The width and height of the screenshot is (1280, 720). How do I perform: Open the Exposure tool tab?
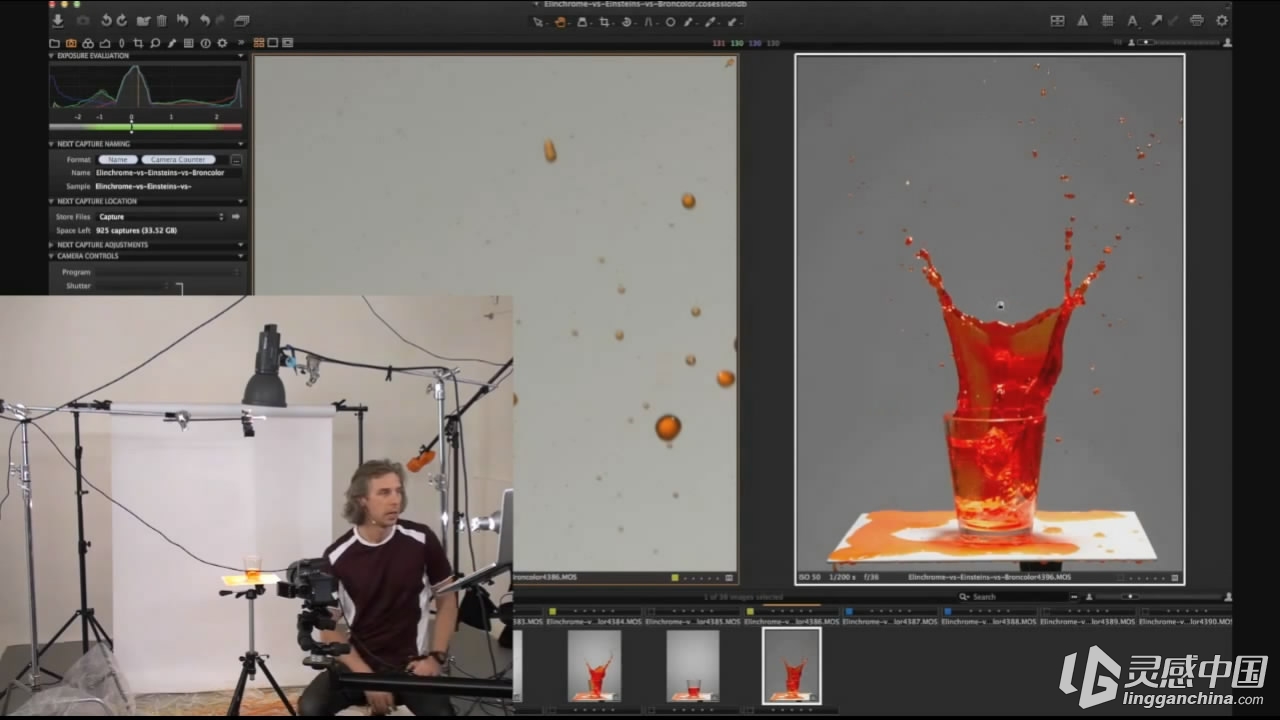(x=105, y=43)
